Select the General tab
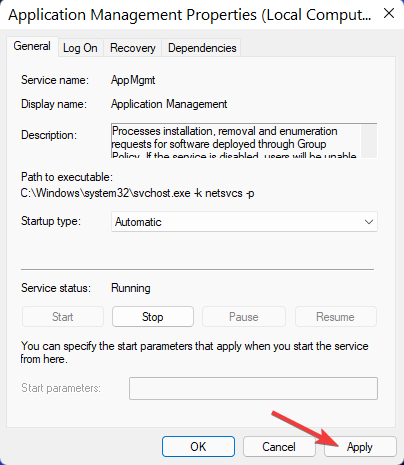Image resolution: width=404 pixels, height=465 pixels. 32,46
